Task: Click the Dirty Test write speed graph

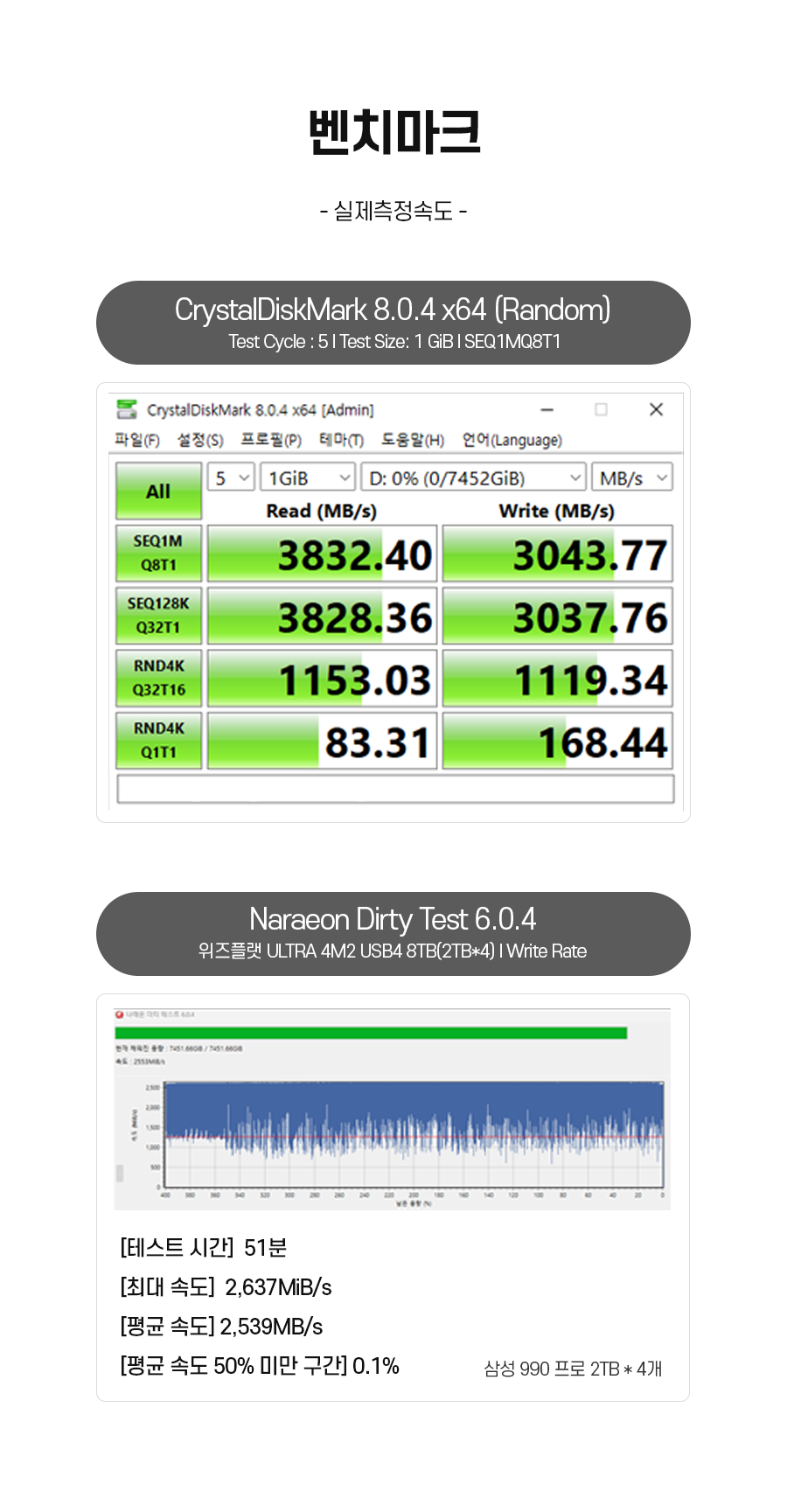Action: click(414, 1136)
